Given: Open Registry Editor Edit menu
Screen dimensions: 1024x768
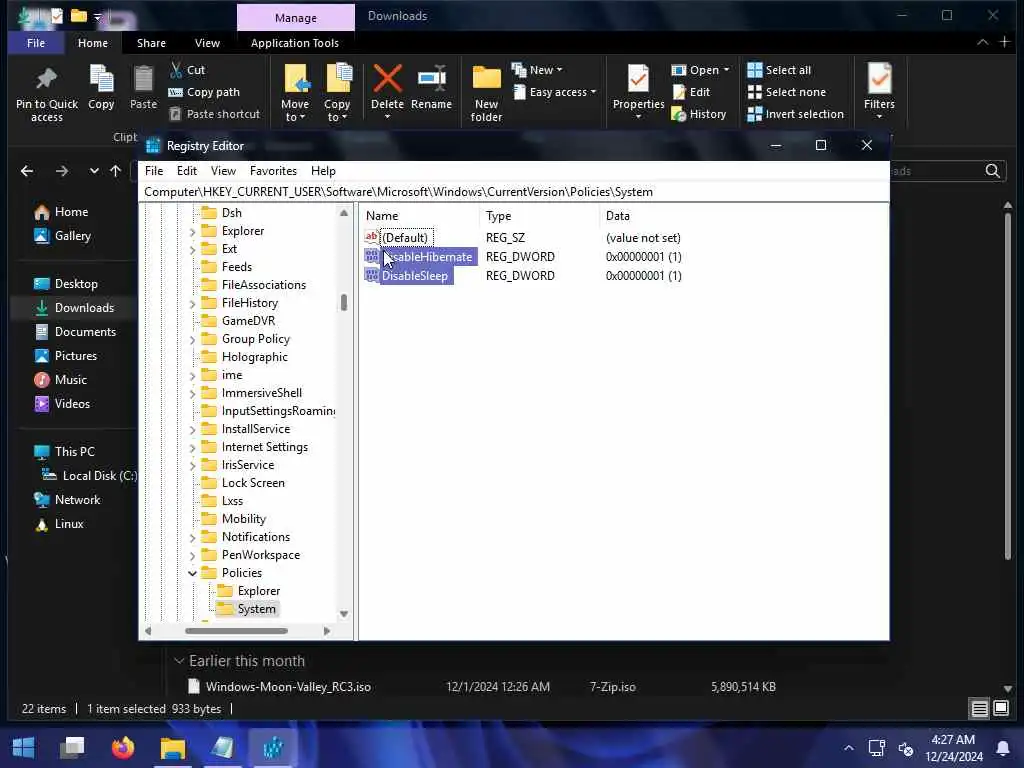Looking at the screenshot, I should tap(187, 171).
